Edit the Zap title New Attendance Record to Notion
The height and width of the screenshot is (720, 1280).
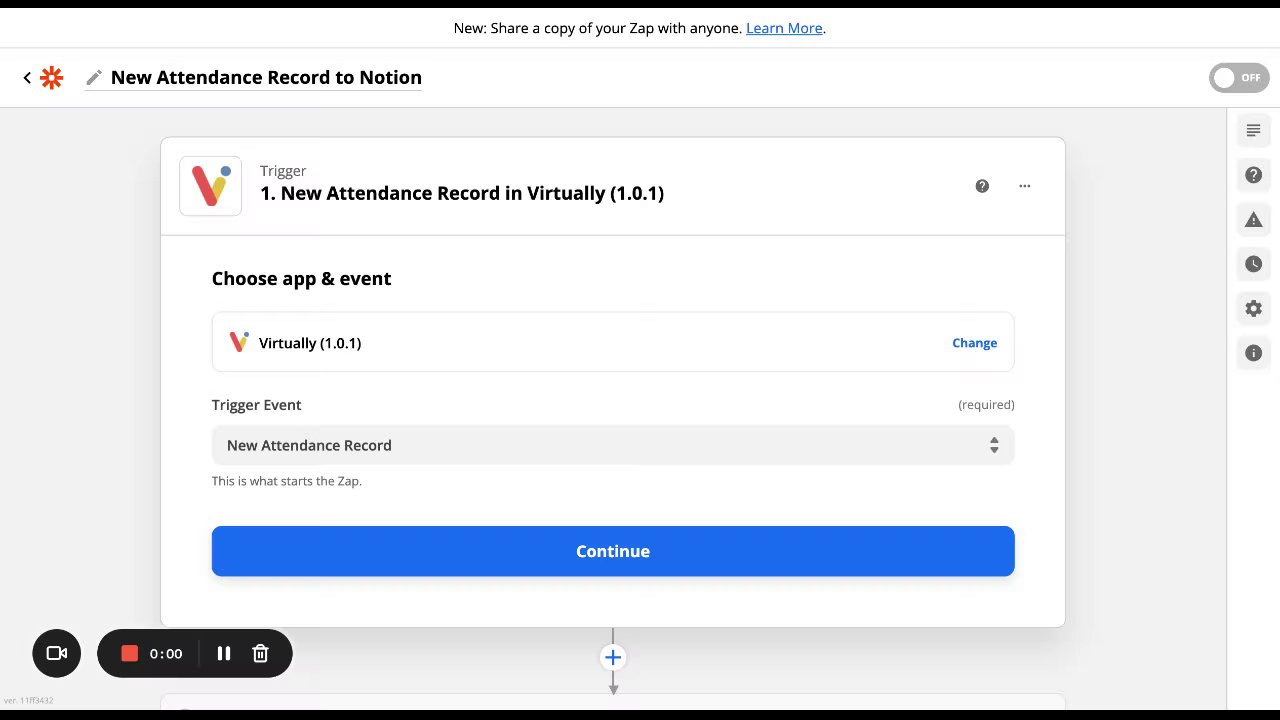pyautogui.click(x=266, y=78)
